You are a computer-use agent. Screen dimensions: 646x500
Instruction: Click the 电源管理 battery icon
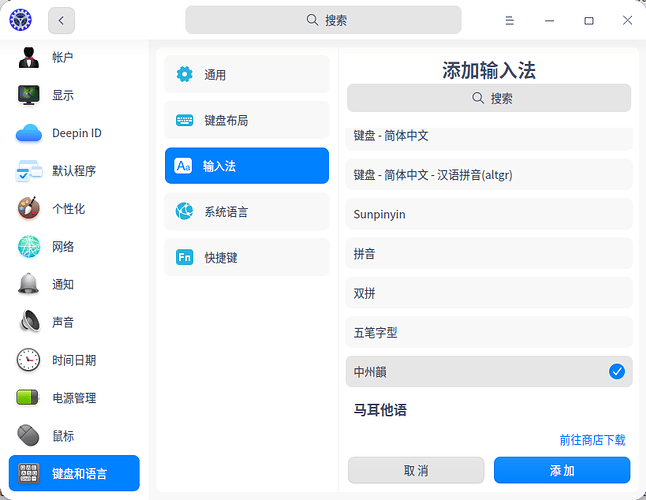[x=27, y=398]
